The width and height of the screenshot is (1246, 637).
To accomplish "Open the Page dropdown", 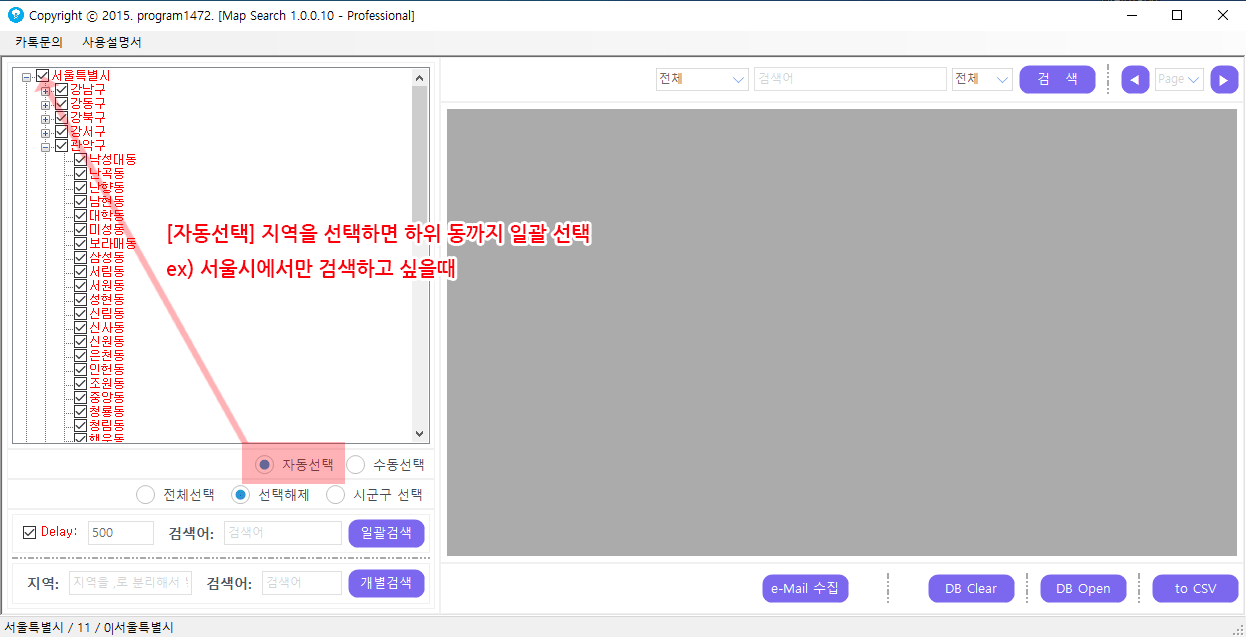I will [x=1179, y=80].
